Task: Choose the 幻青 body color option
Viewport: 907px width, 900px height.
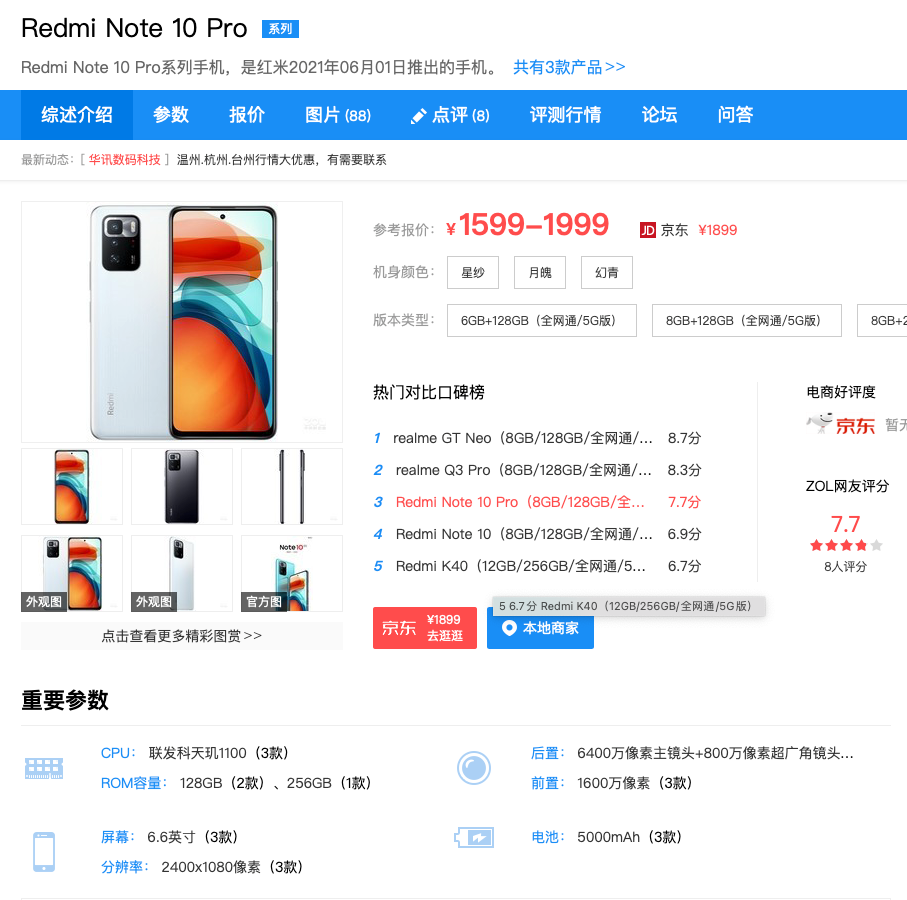Action: (x=607, y=272)
